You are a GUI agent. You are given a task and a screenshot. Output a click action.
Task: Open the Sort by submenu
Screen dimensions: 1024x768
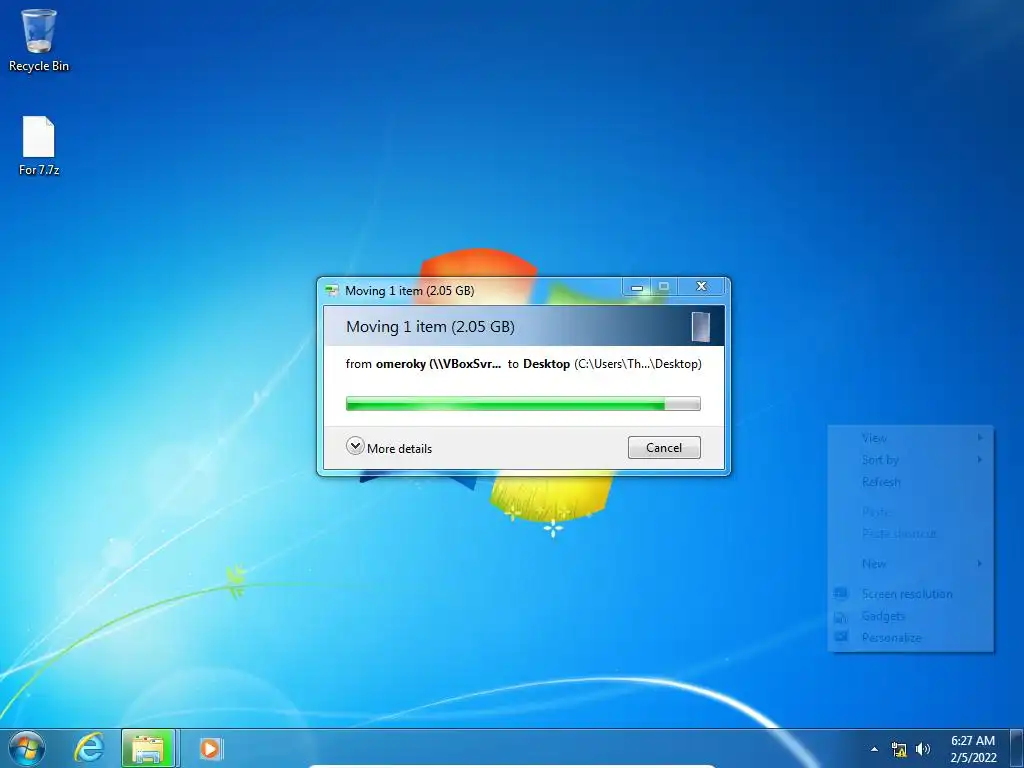910,460
